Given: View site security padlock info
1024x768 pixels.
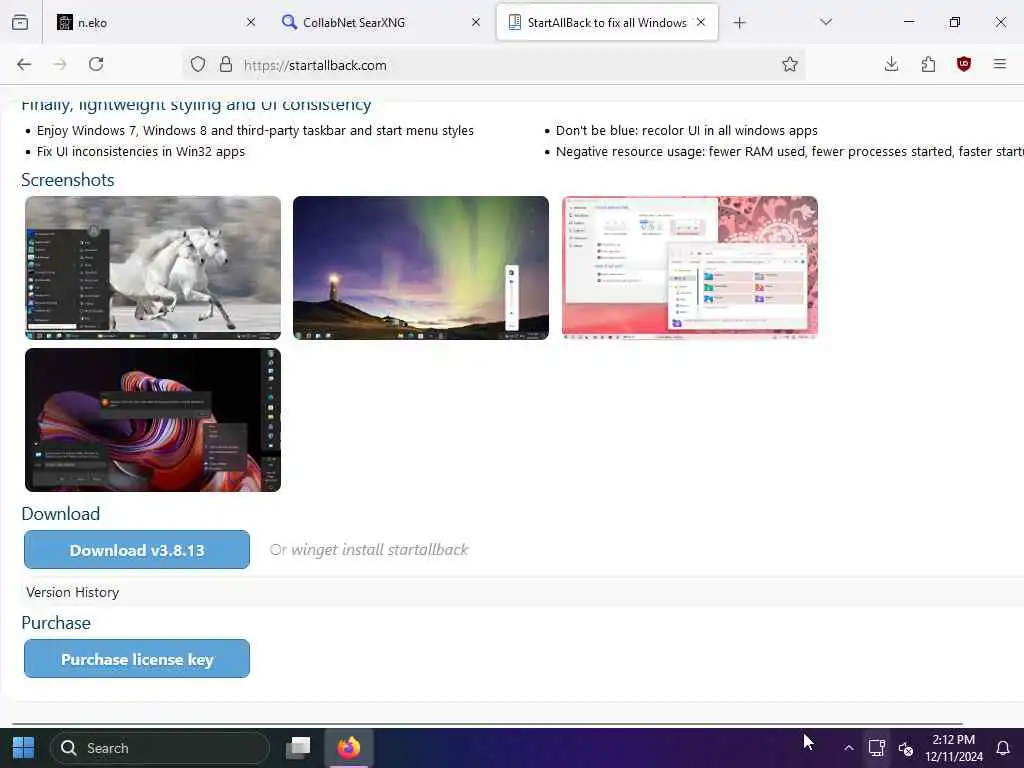Looking at the screenshot, I should (226, 64).
